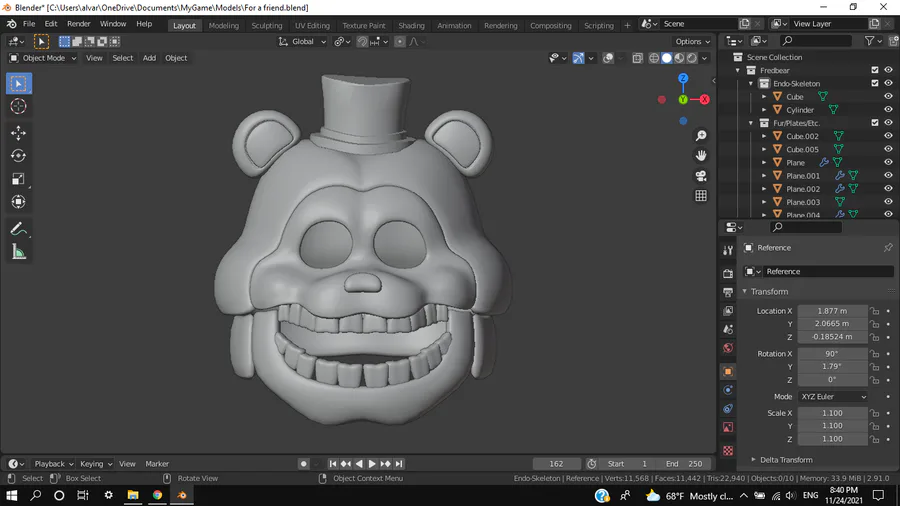The height and width of the screenshot is (506, 900).
Task: Open the Tool properties tab
Action: (728, 250)
